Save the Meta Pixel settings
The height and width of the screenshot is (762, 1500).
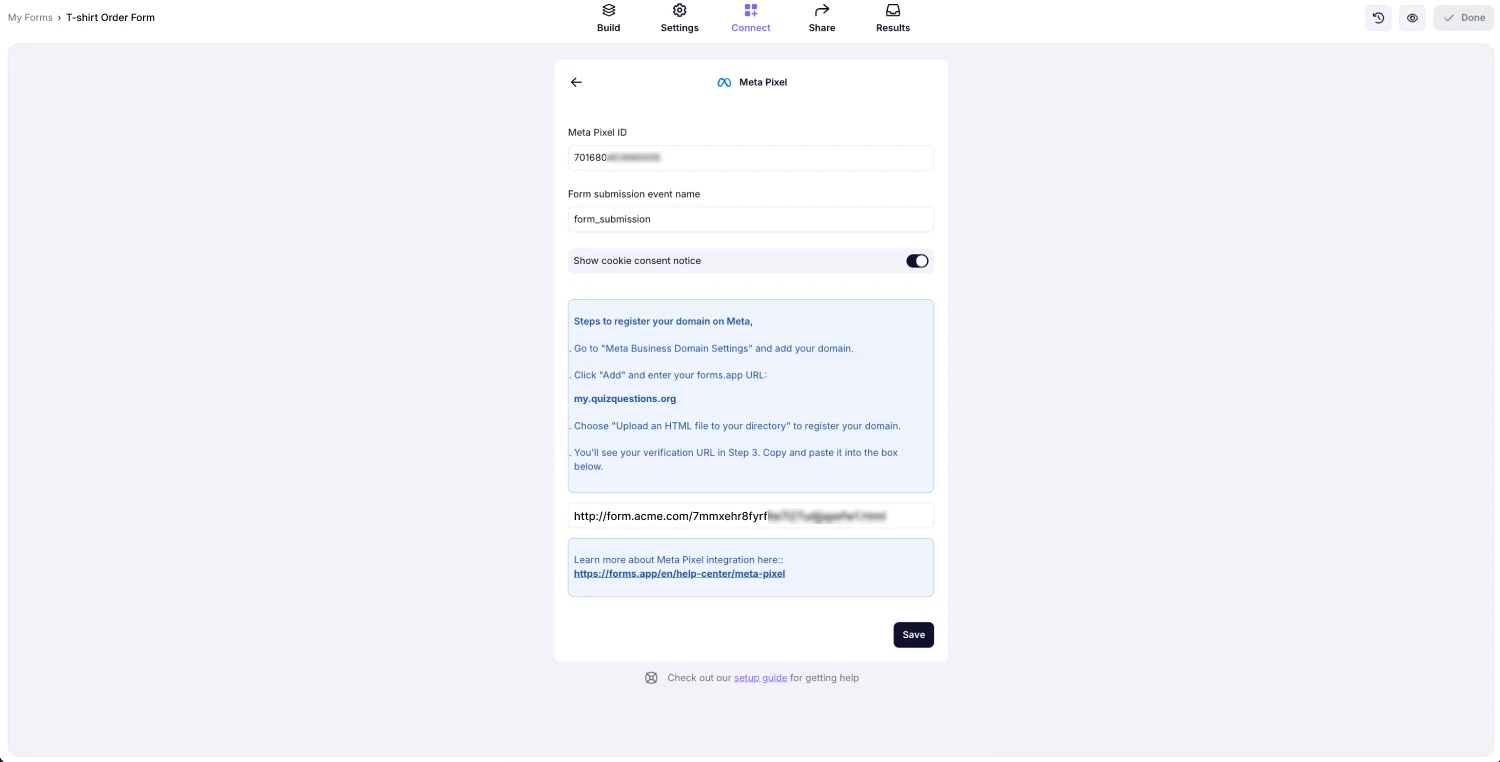(x=912, y=634)
